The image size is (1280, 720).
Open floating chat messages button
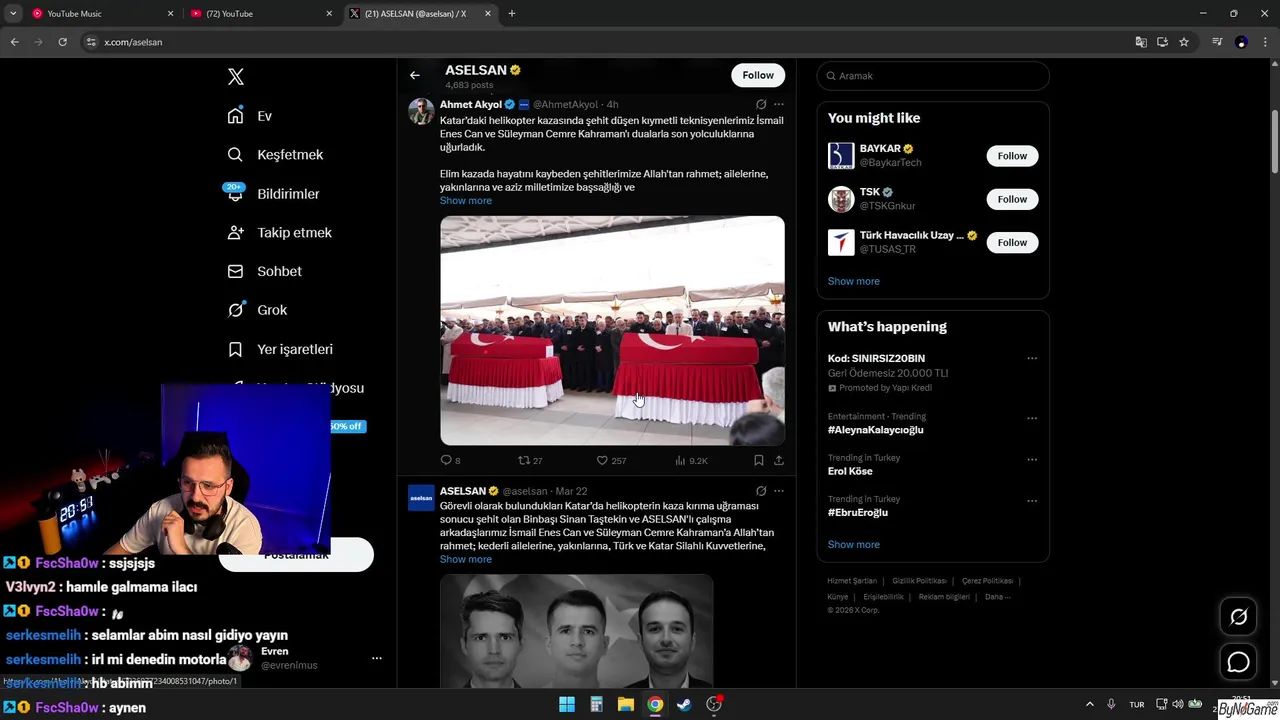coord(1239,662)
